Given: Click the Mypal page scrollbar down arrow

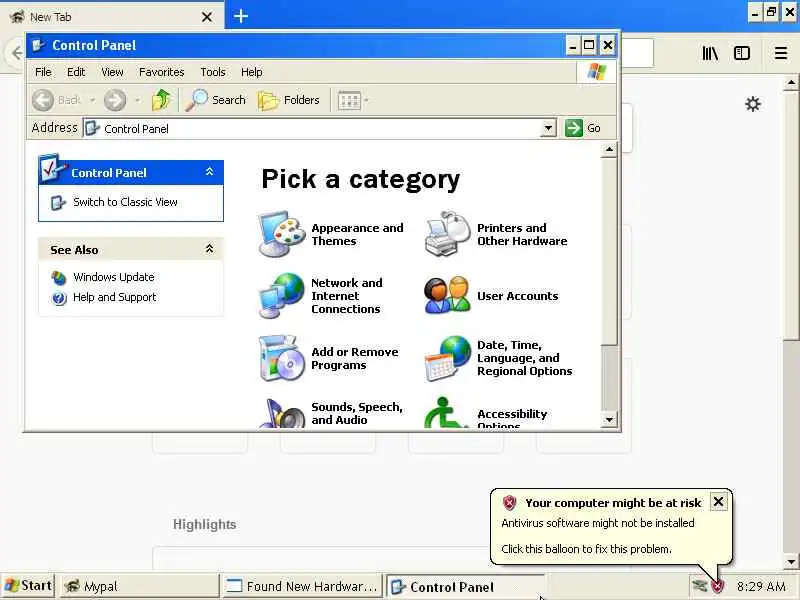Looking at the screenshot, I should (x=791, y=562).
